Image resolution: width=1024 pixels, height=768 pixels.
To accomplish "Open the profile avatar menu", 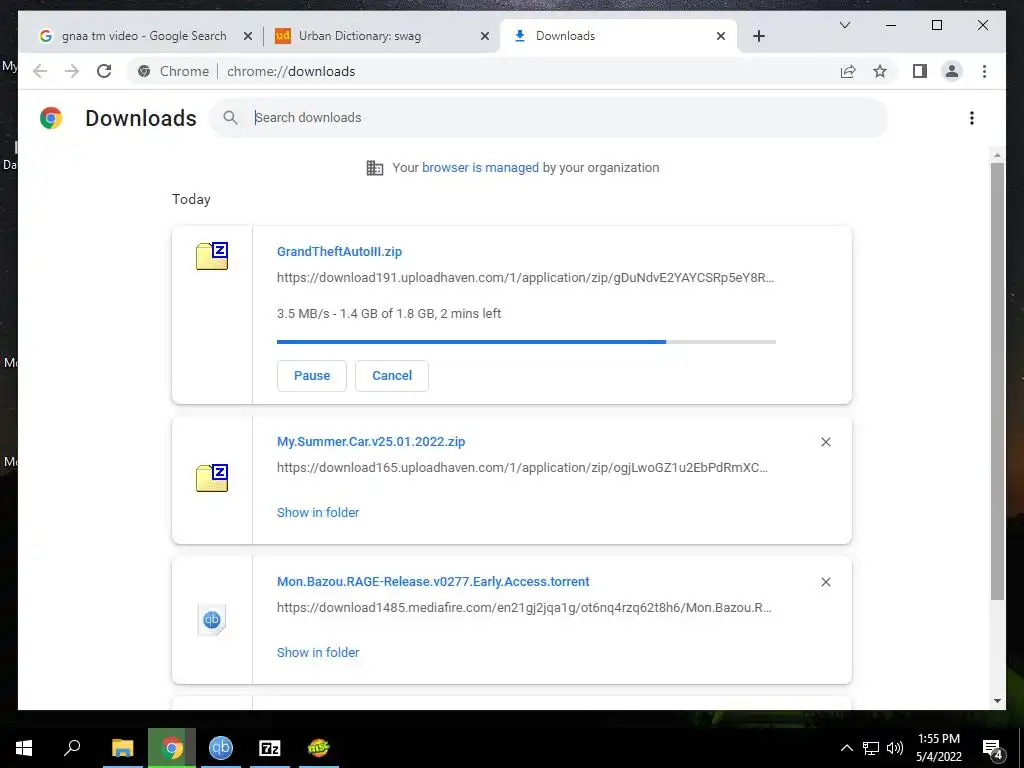I will (952, 71).
